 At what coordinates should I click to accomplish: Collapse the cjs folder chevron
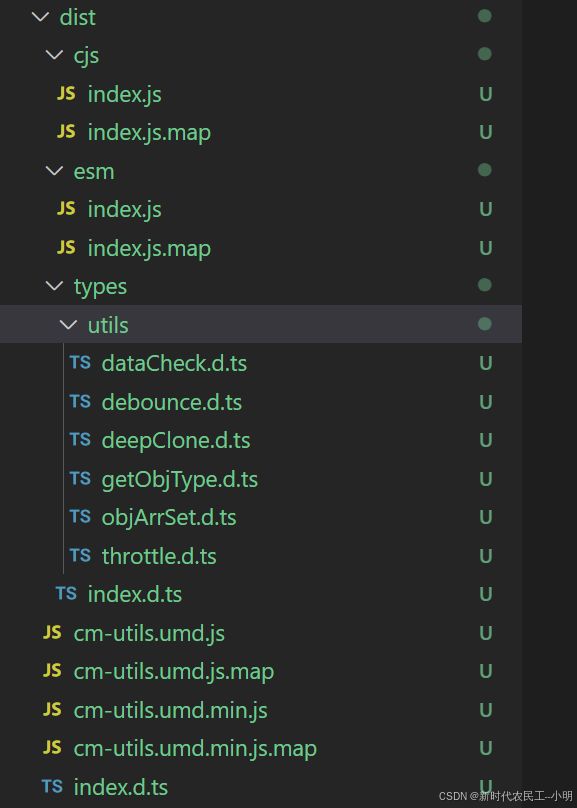click(54, 55)
